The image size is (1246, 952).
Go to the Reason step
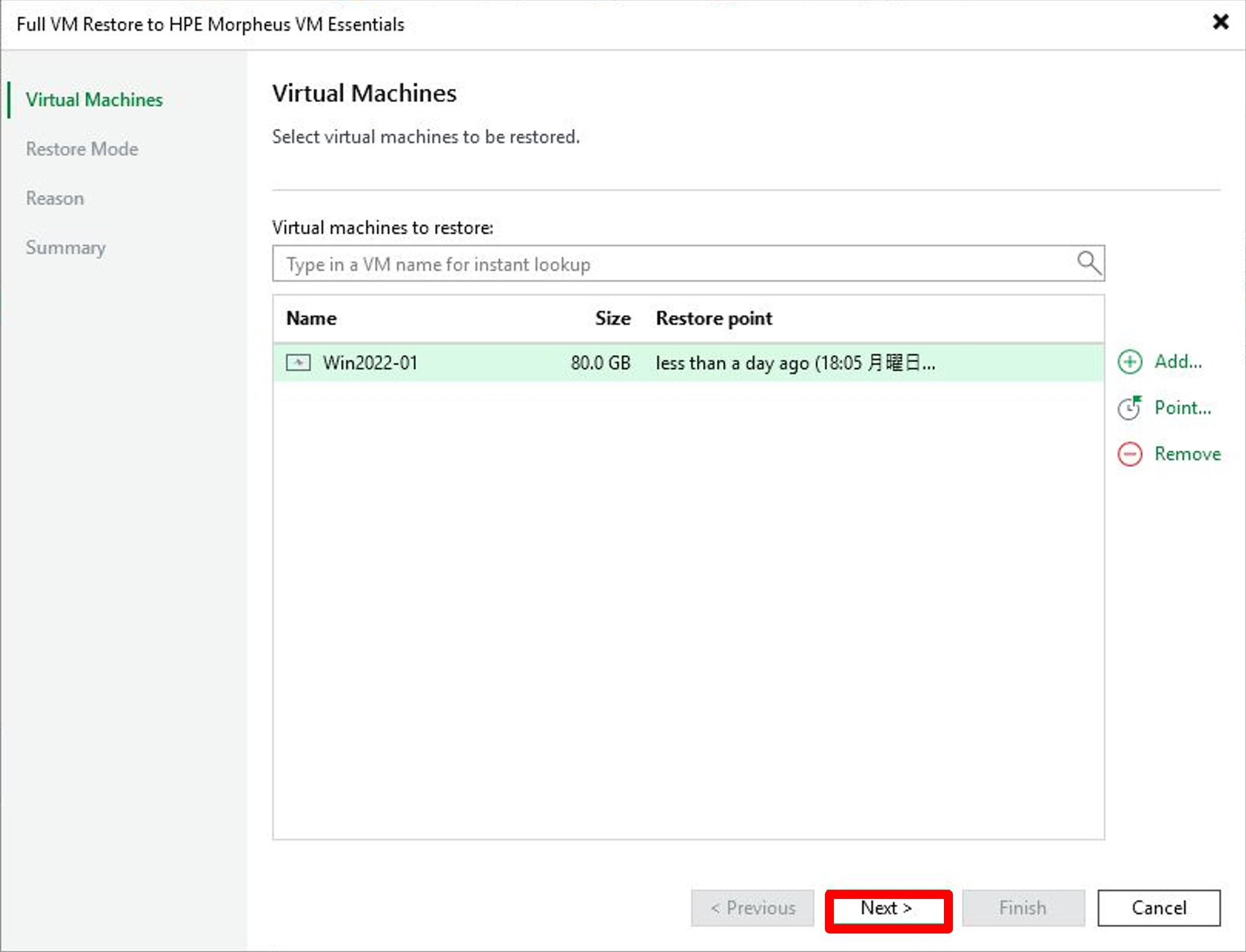tap(55, 198)
